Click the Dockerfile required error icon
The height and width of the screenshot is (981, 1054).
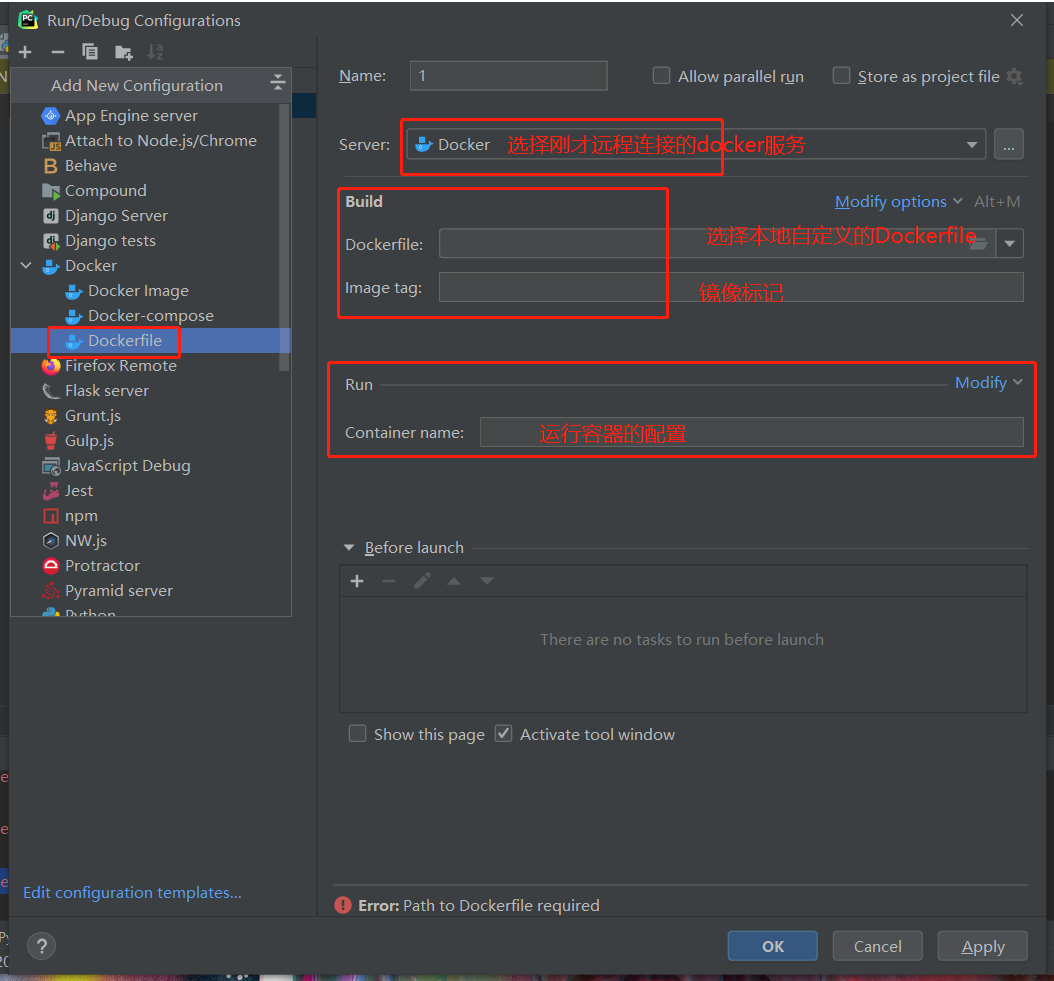(343, 905)
